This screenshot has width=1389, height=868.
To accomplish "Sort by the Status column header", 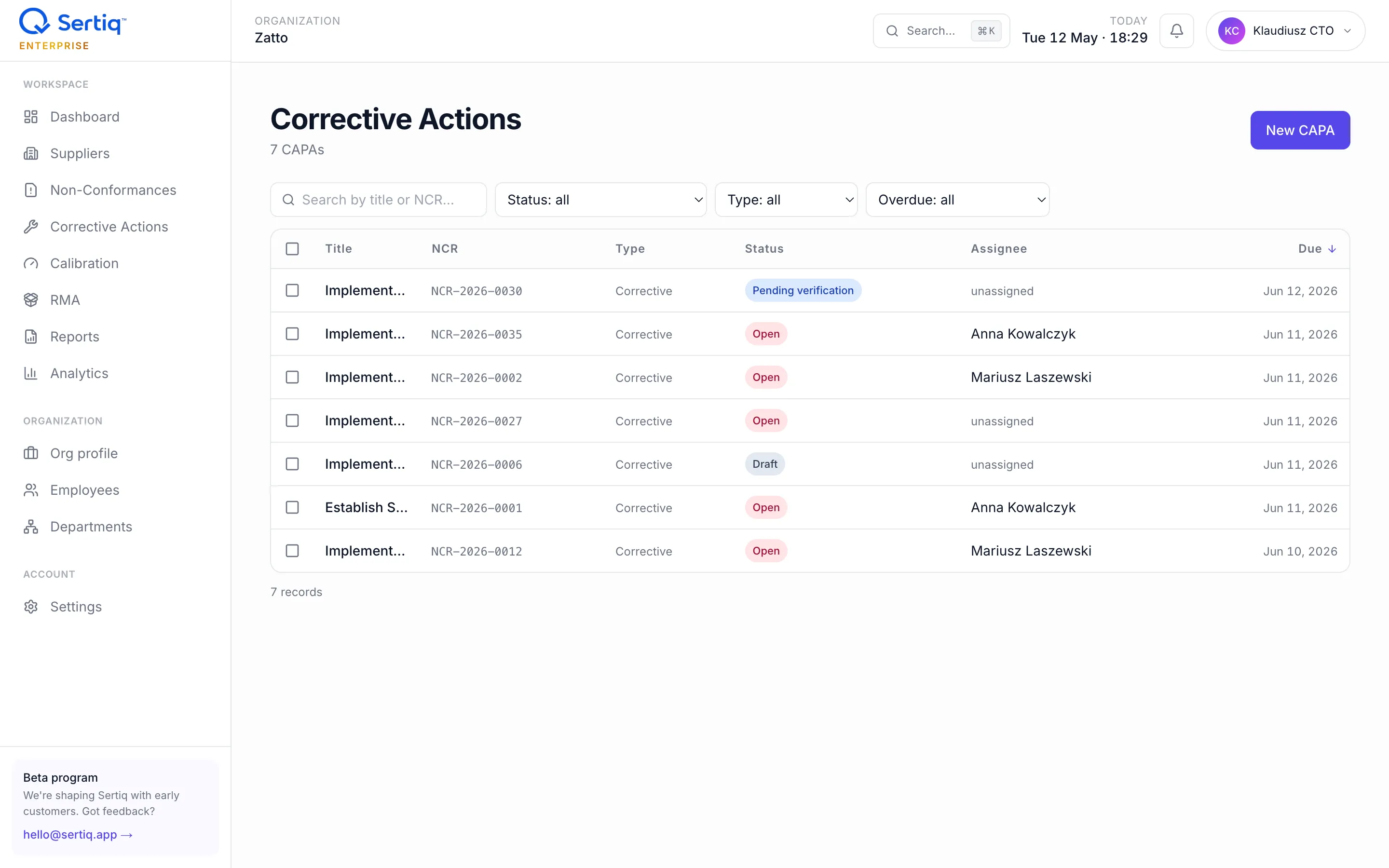I will [x=764, y=248].
